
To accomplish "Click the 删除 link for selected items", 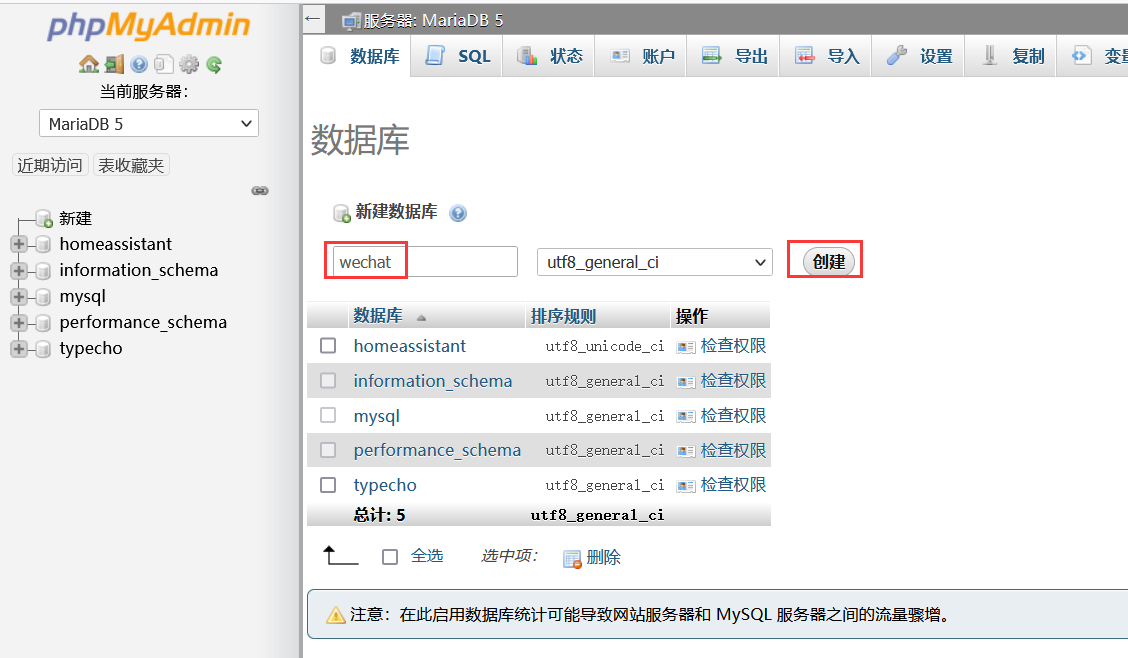I will click(604, 557).
